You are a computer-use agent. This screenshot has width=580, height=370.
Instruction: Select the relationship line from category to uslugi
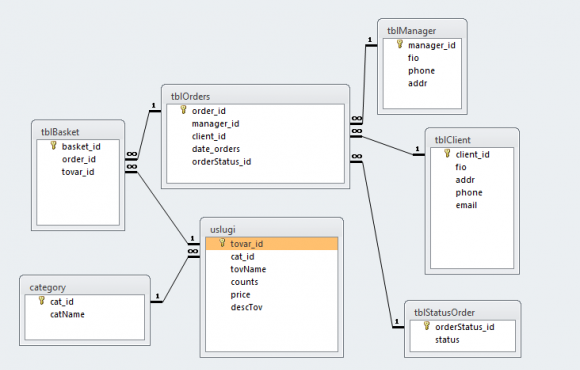click(175, 279)
